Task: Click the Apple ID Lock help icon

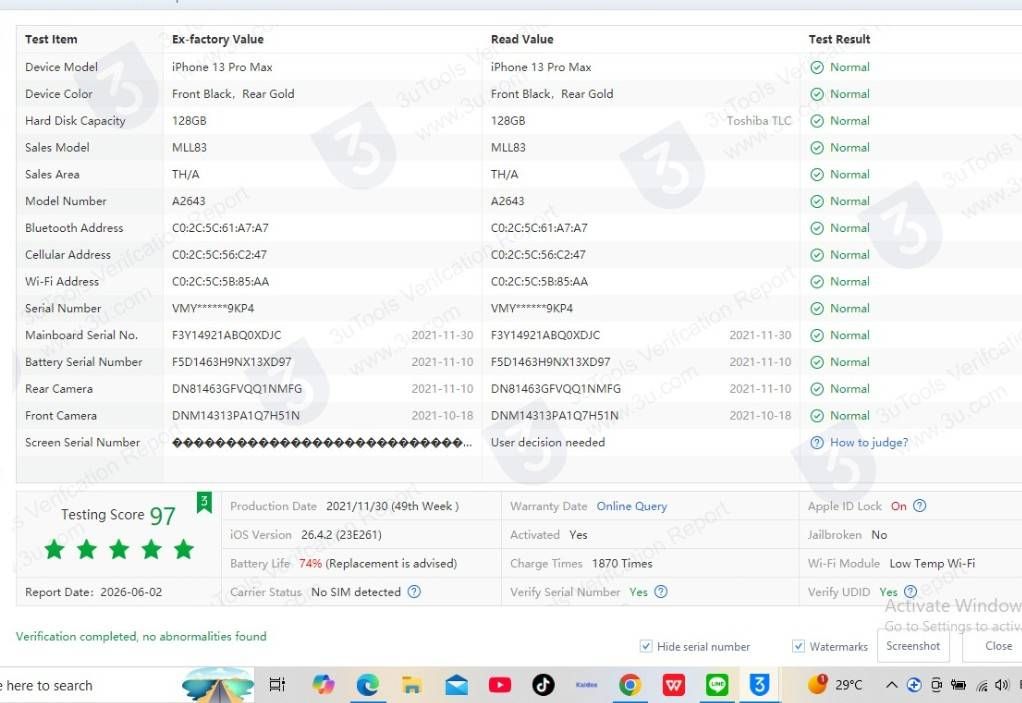Action: click(x=920, y=506)
